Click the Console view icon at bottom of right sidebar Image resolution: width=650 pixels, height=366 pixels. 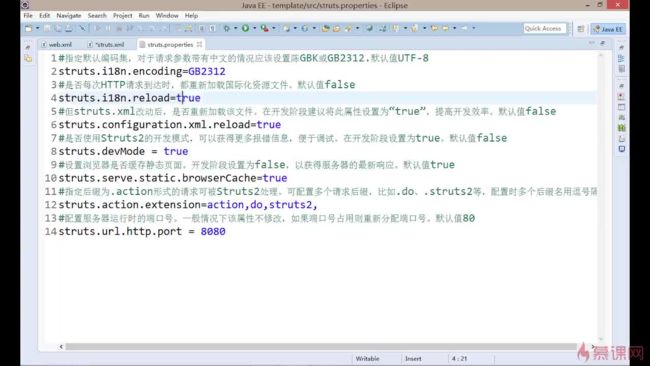click(621, 149)
